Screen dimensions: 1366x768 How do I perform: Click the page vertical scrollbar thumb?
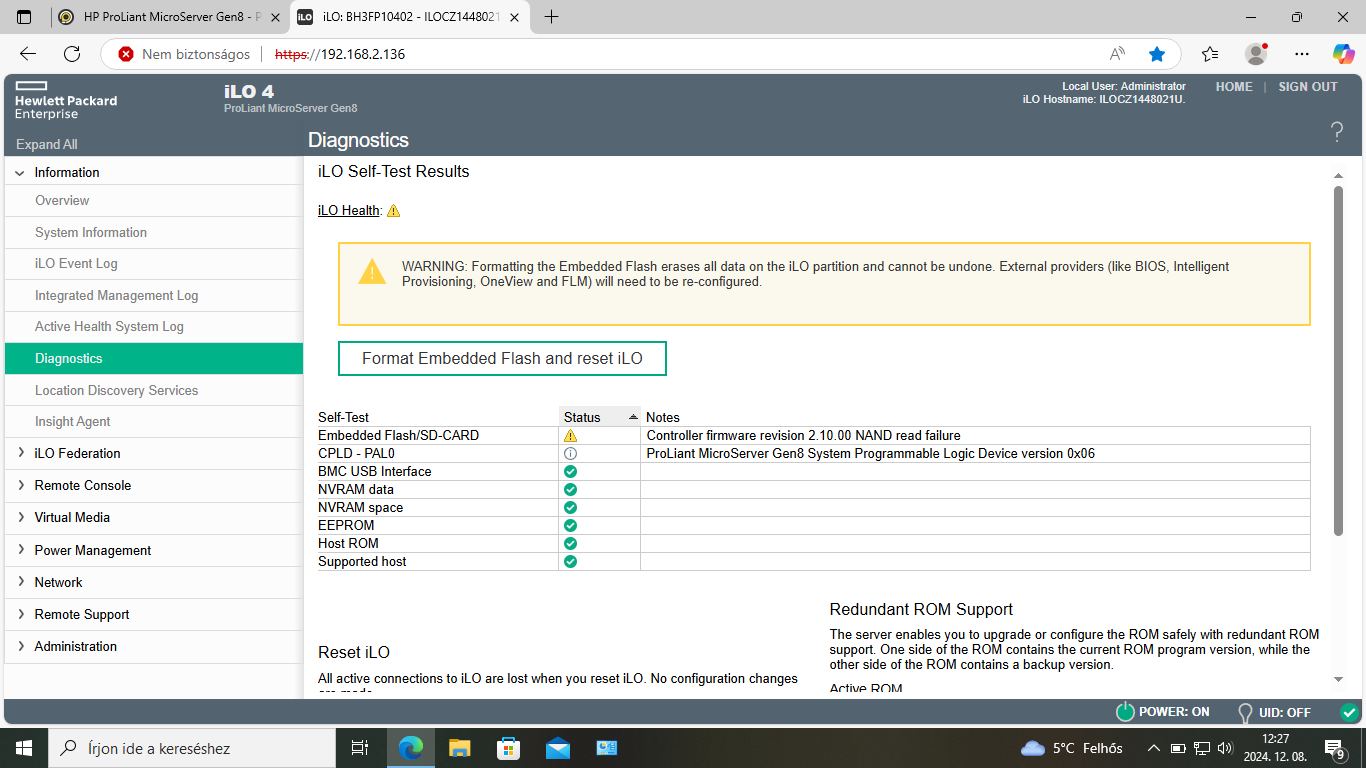[x=1339, y=360]
